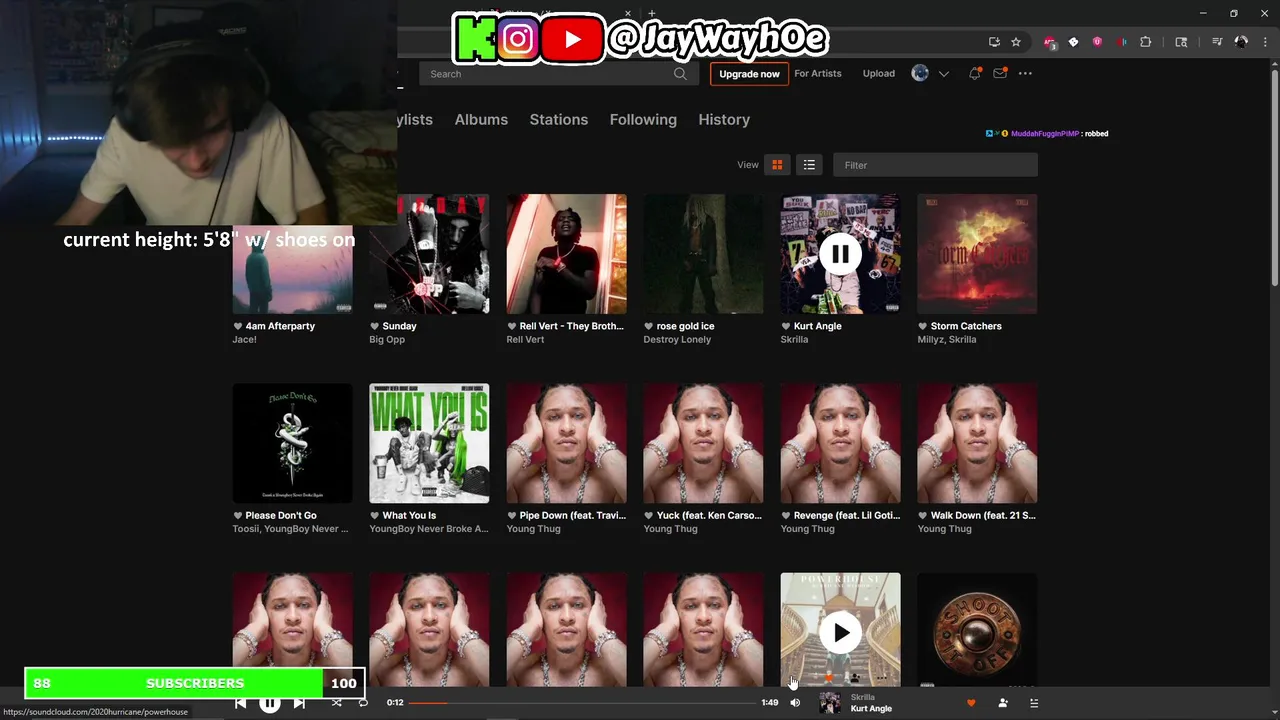Screen dimensions: 1280x720
Task: Open the Chrome profile avatar
Action: tap(1241, 42)
